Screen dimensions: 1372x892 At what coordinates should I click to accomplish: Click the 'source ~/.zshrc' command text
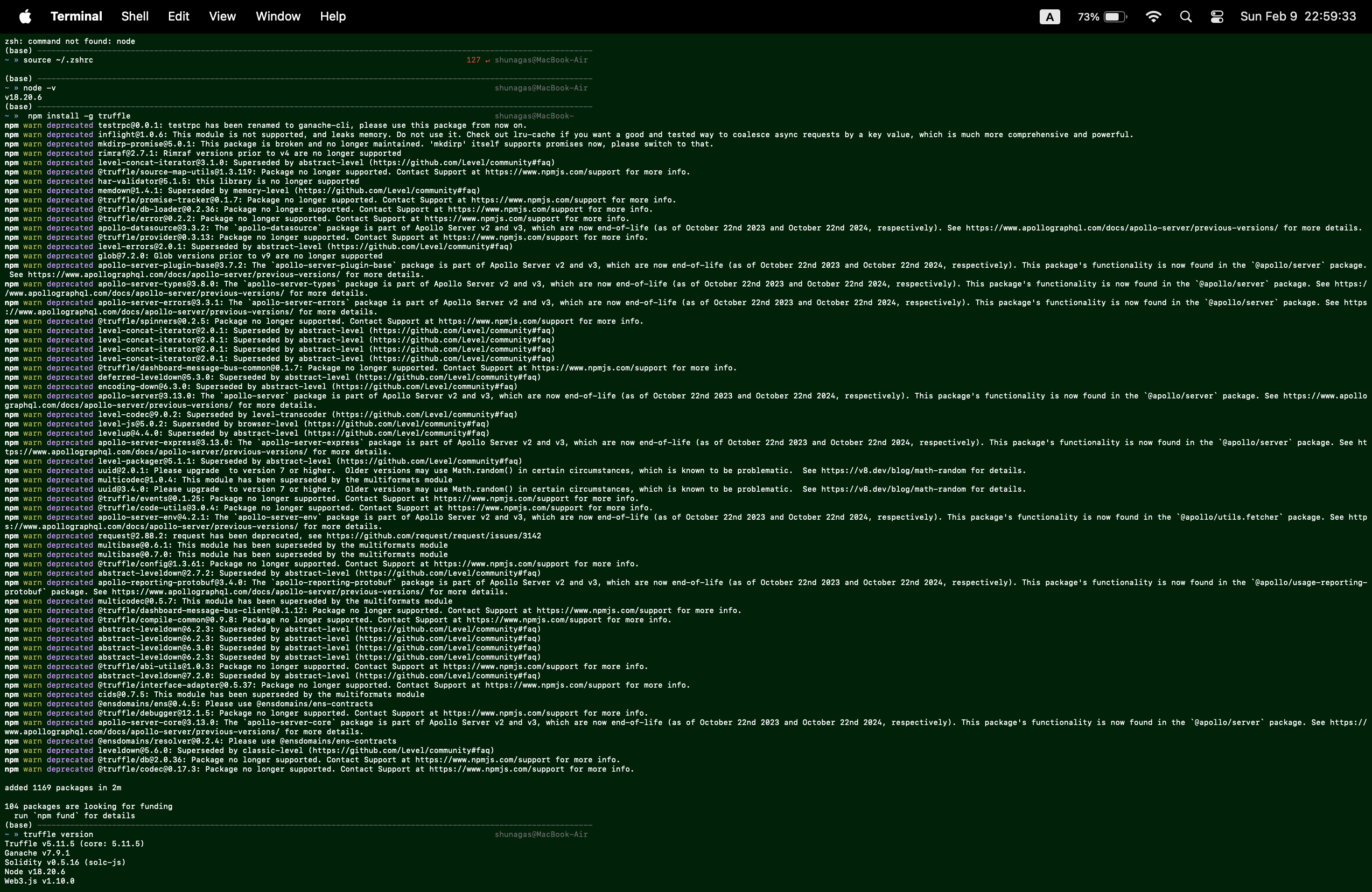pos(58,60)
